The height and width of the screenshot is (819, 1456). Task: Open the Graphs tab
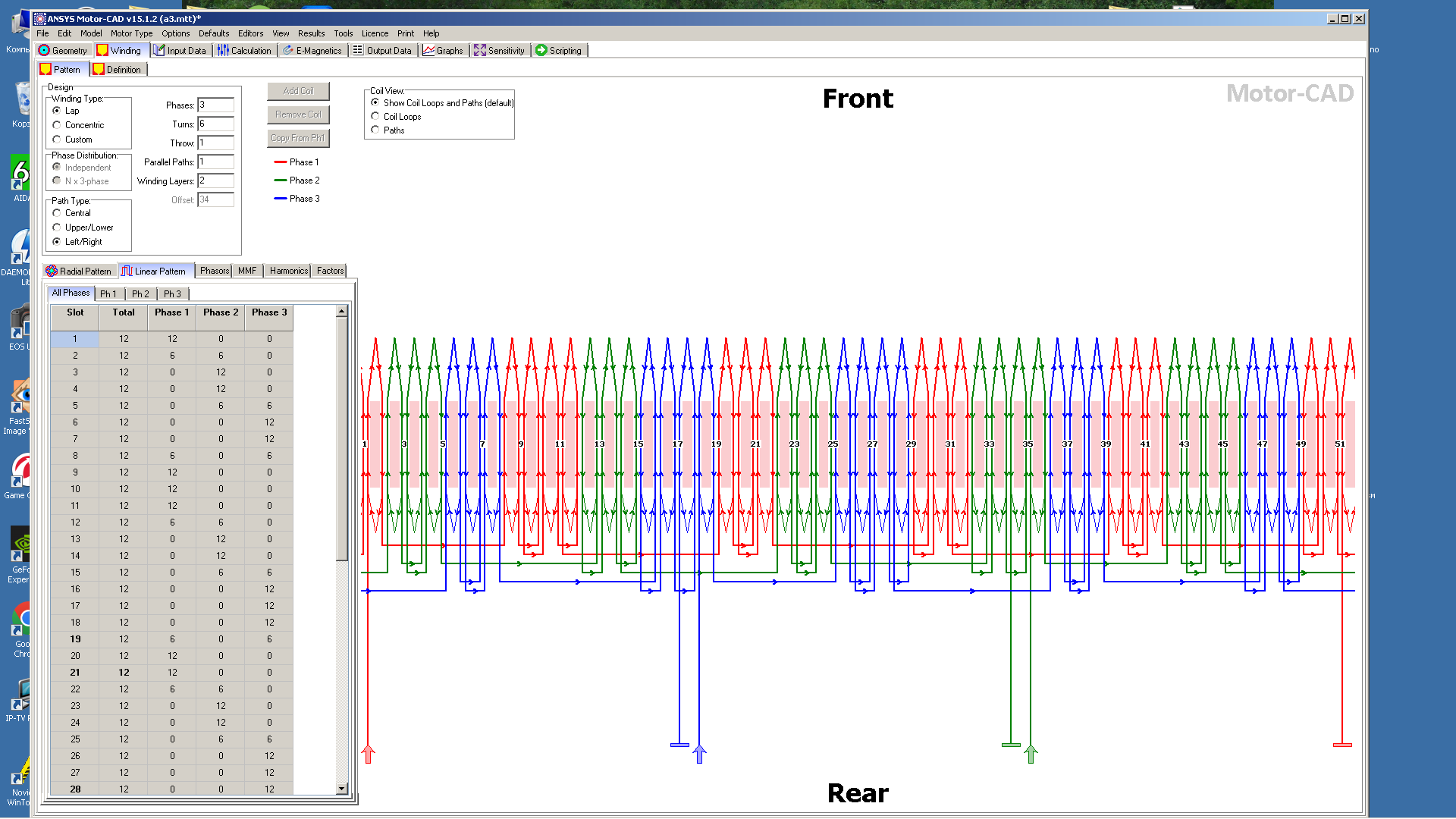(443, 51)
